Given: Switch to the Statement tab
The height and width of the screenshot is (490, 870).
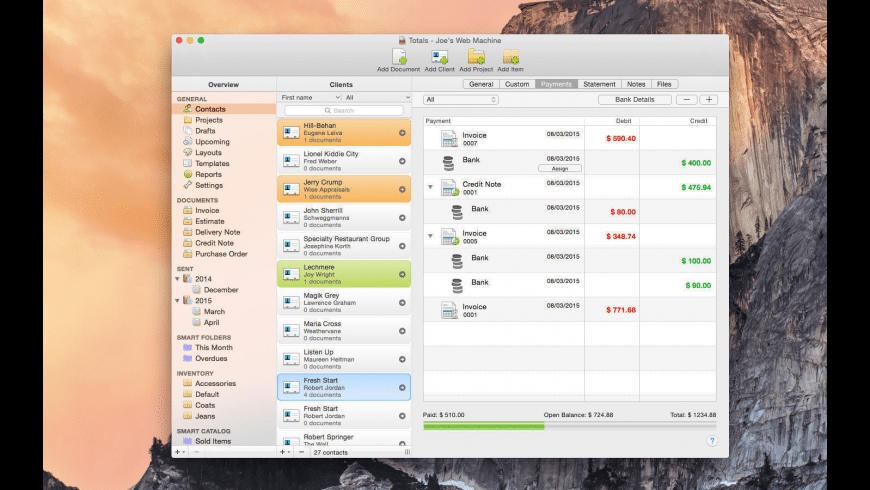Looking at the screenshot, I should pyautogui.click(x=599, y=84).
